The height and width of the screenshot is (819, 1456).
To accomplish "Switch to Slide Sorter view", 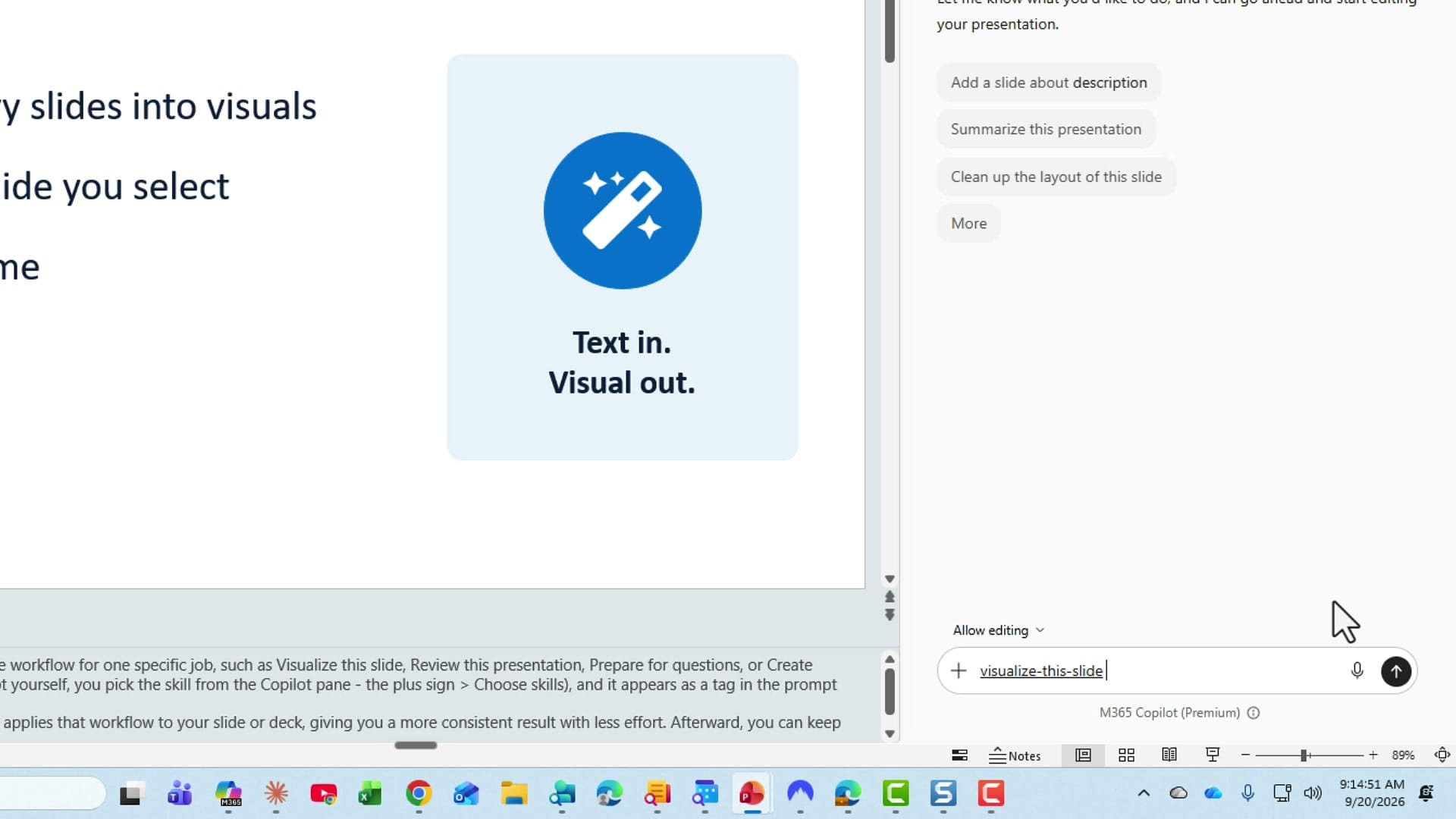I will [x=1126, y=755].
